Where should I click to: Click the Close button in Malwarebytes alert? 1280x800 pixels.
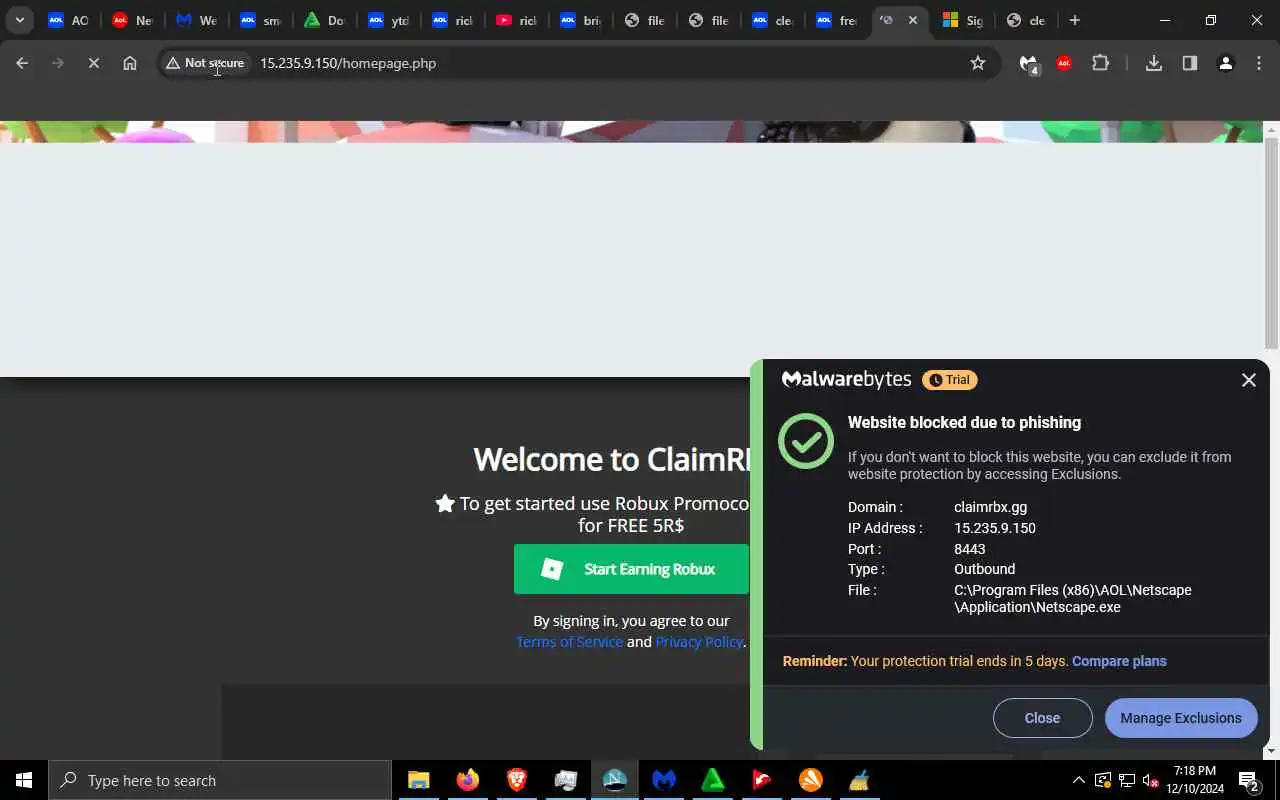(x=1042, y=718)
